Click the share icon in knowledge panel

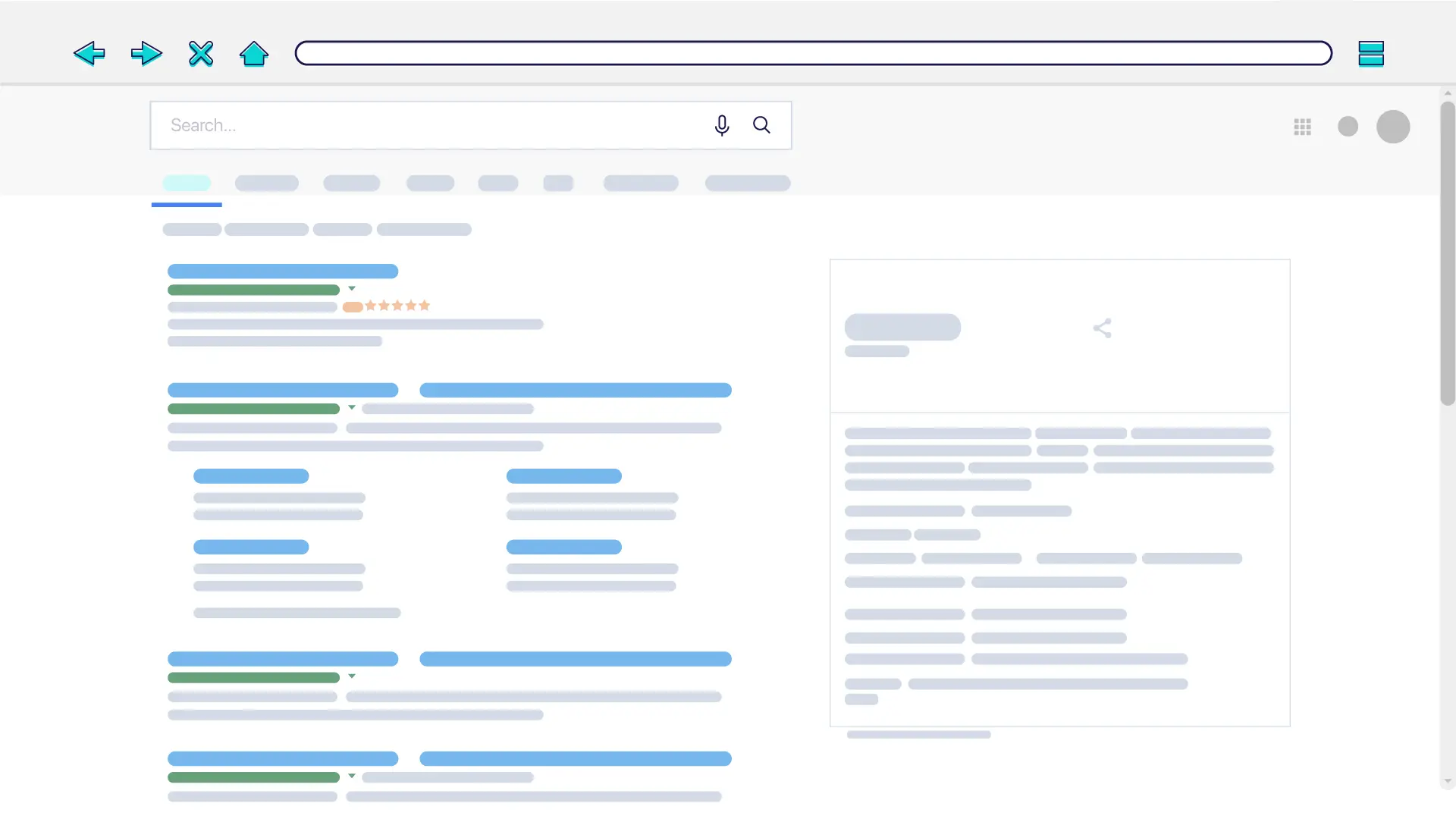tap(1103, 328)
